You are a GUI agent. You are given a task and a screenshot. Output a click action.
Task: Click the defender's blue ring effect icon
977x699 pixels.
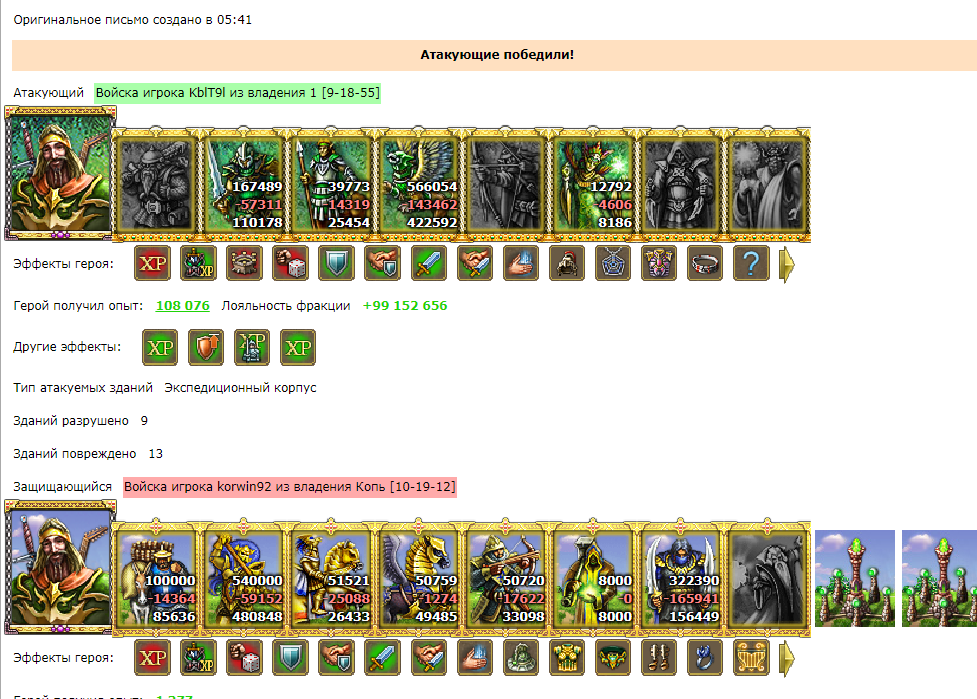click(x=705, y=657)
